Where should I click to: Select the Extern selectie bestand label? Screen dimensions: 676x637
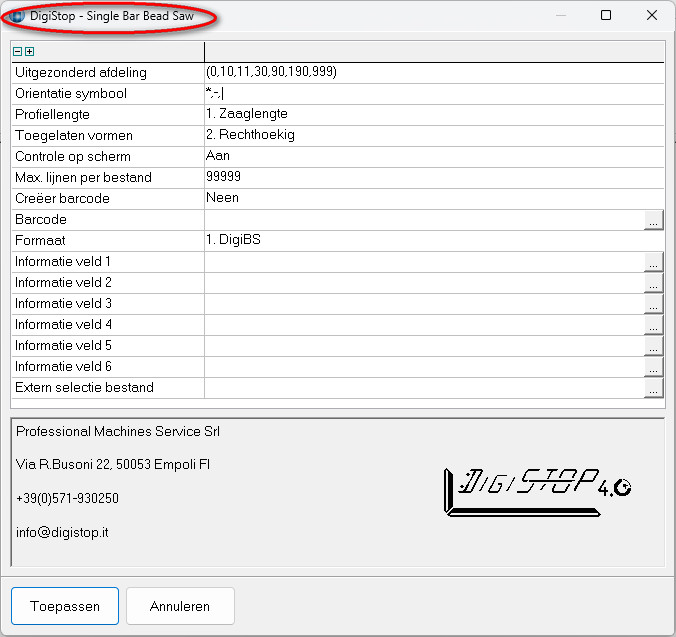[84, 388]
